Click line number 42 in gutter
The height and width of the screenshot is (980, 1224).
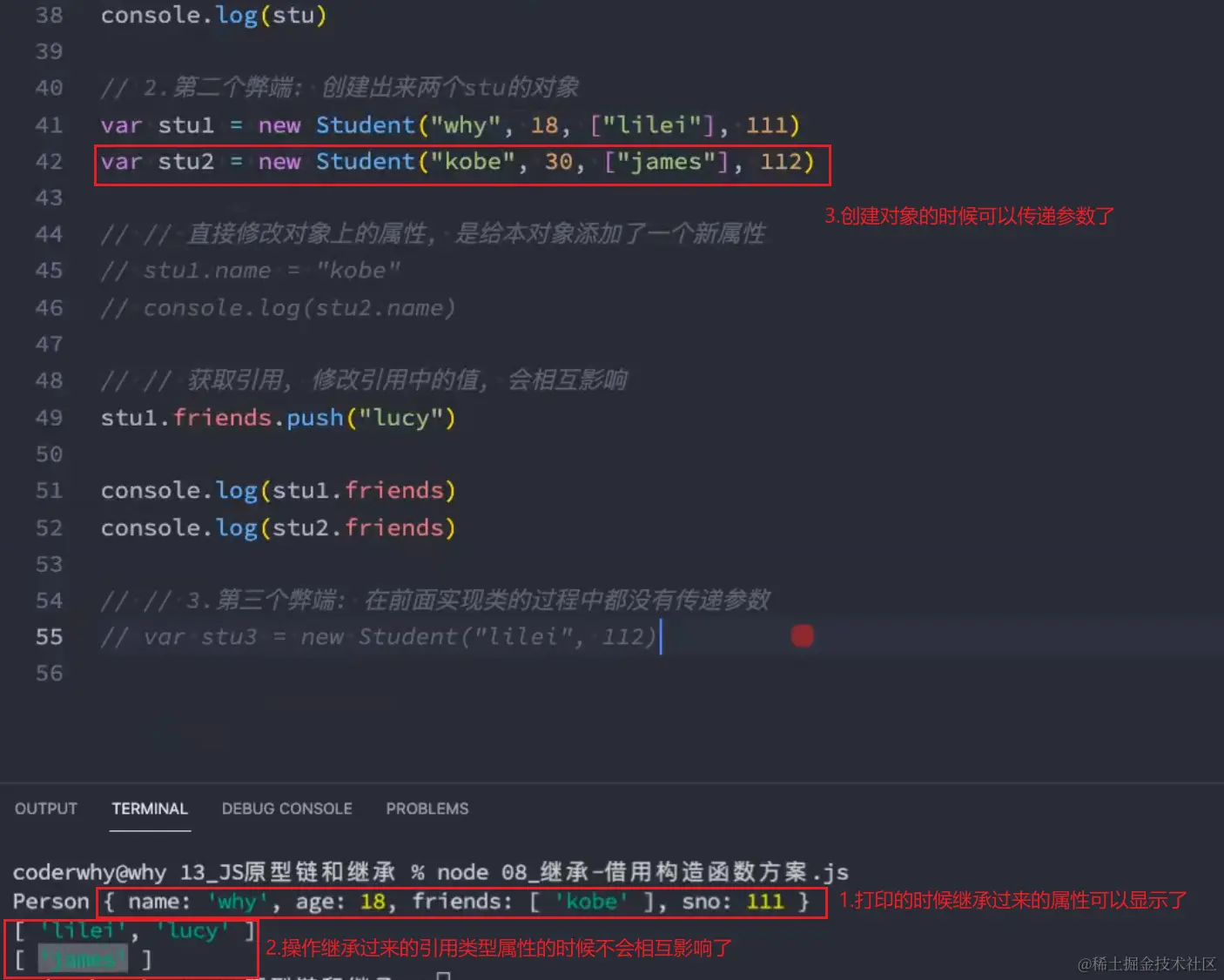click(x=49, y=162)
